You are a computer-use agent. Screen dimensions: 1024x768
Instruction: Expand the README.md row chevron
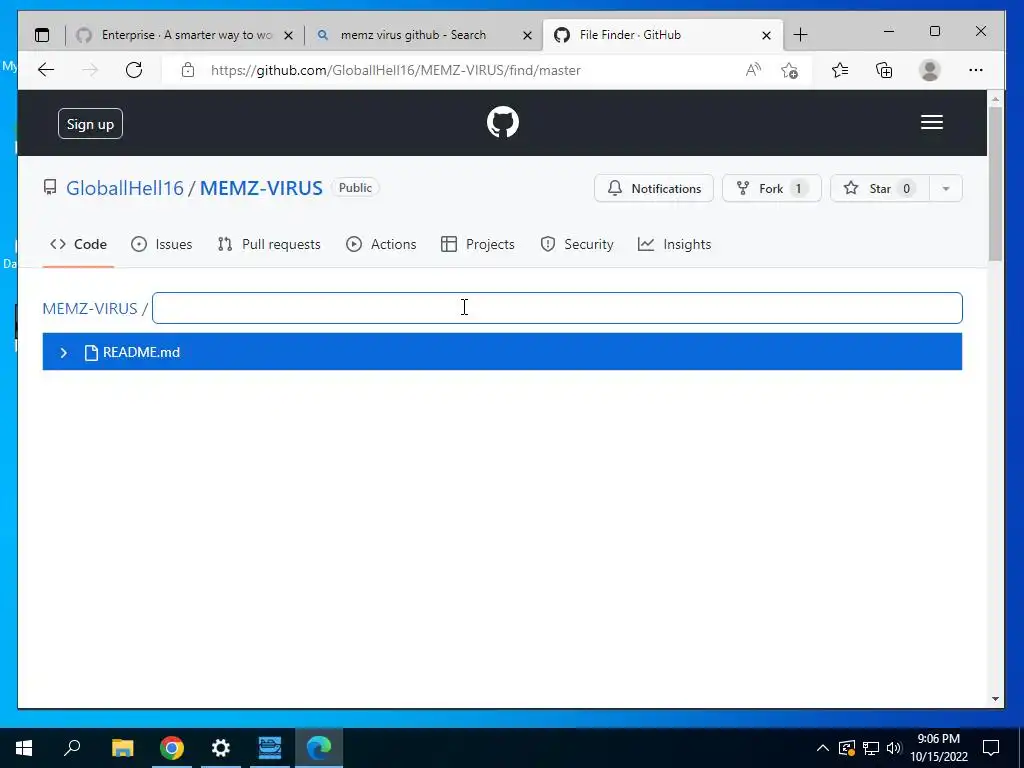click(63, 353)
